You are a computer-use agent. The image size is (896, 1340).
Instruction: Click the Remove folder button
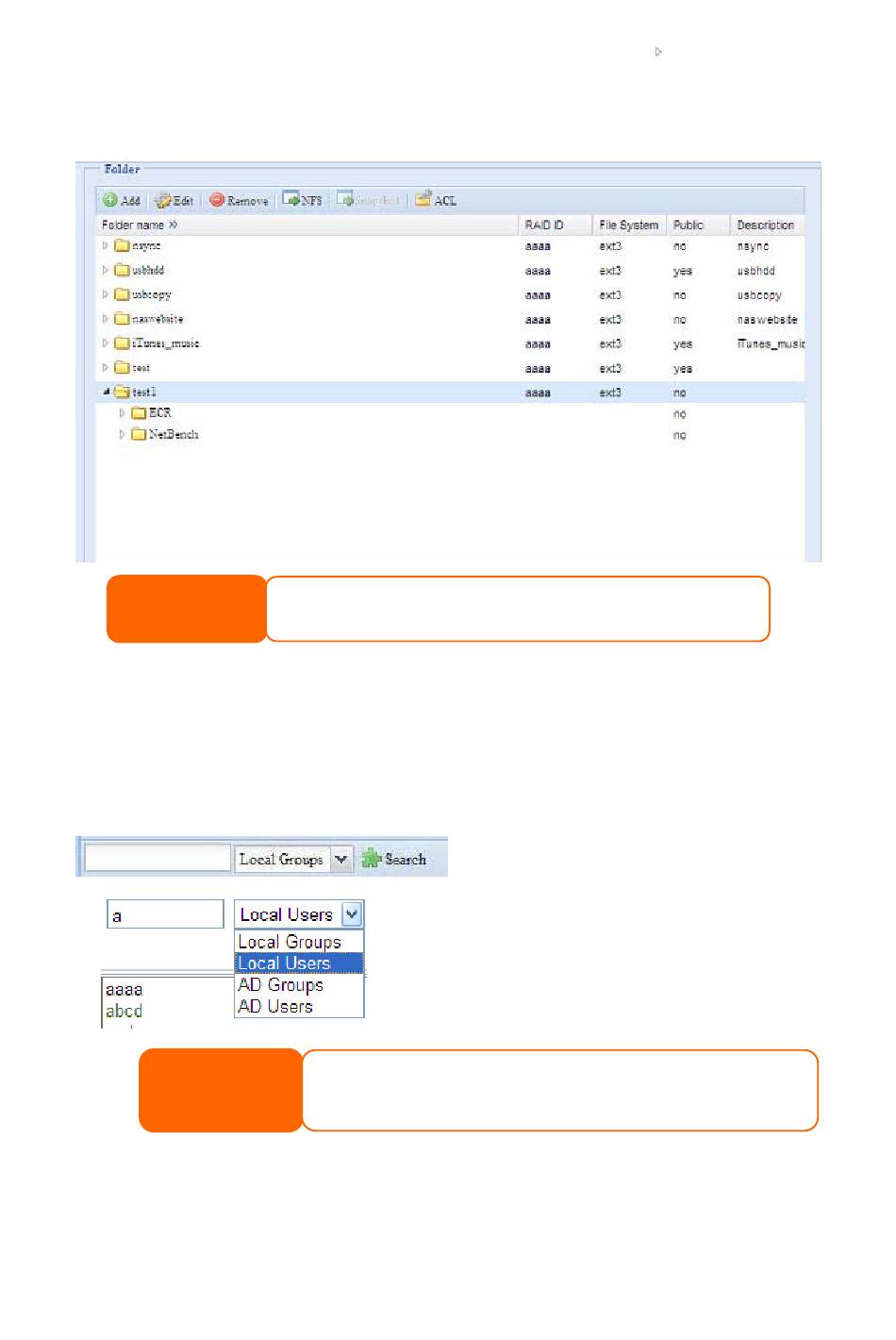pos(239,200)
